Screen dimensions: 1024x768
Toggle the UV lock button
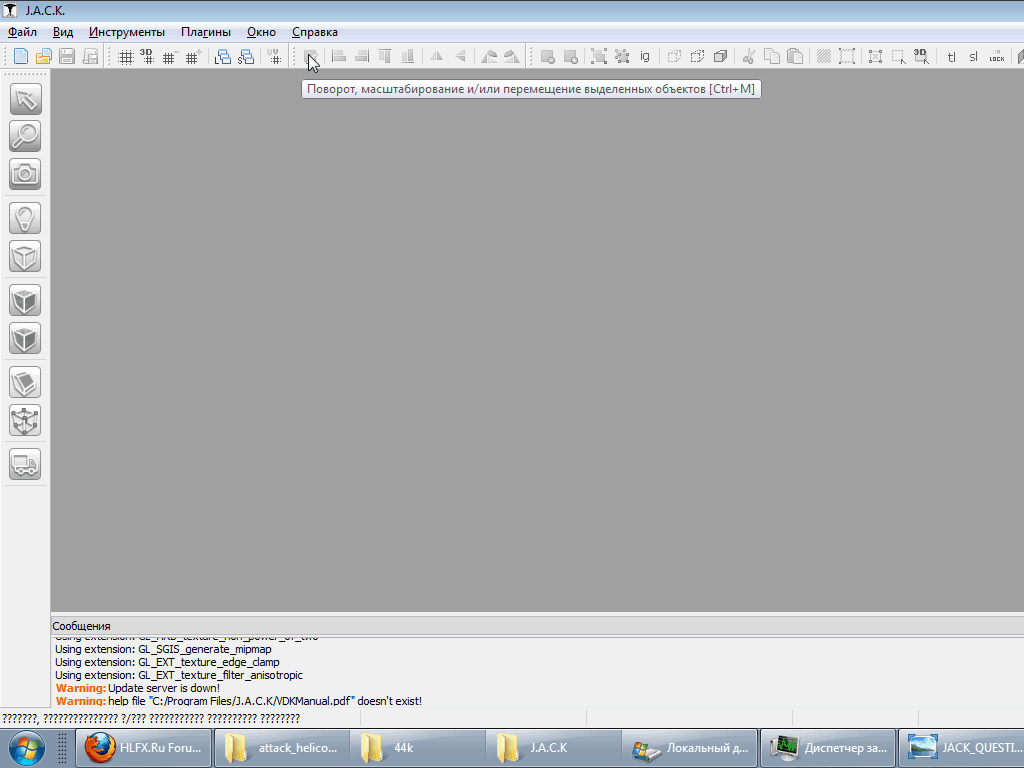[x=996, y=57]
